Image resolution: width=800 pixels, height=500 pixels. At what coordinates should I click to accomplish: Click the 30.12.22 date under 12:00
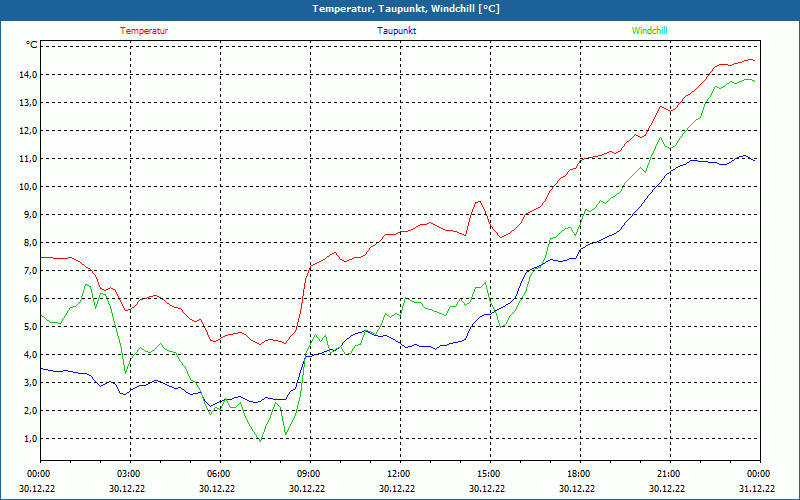(x=397, y=488)
